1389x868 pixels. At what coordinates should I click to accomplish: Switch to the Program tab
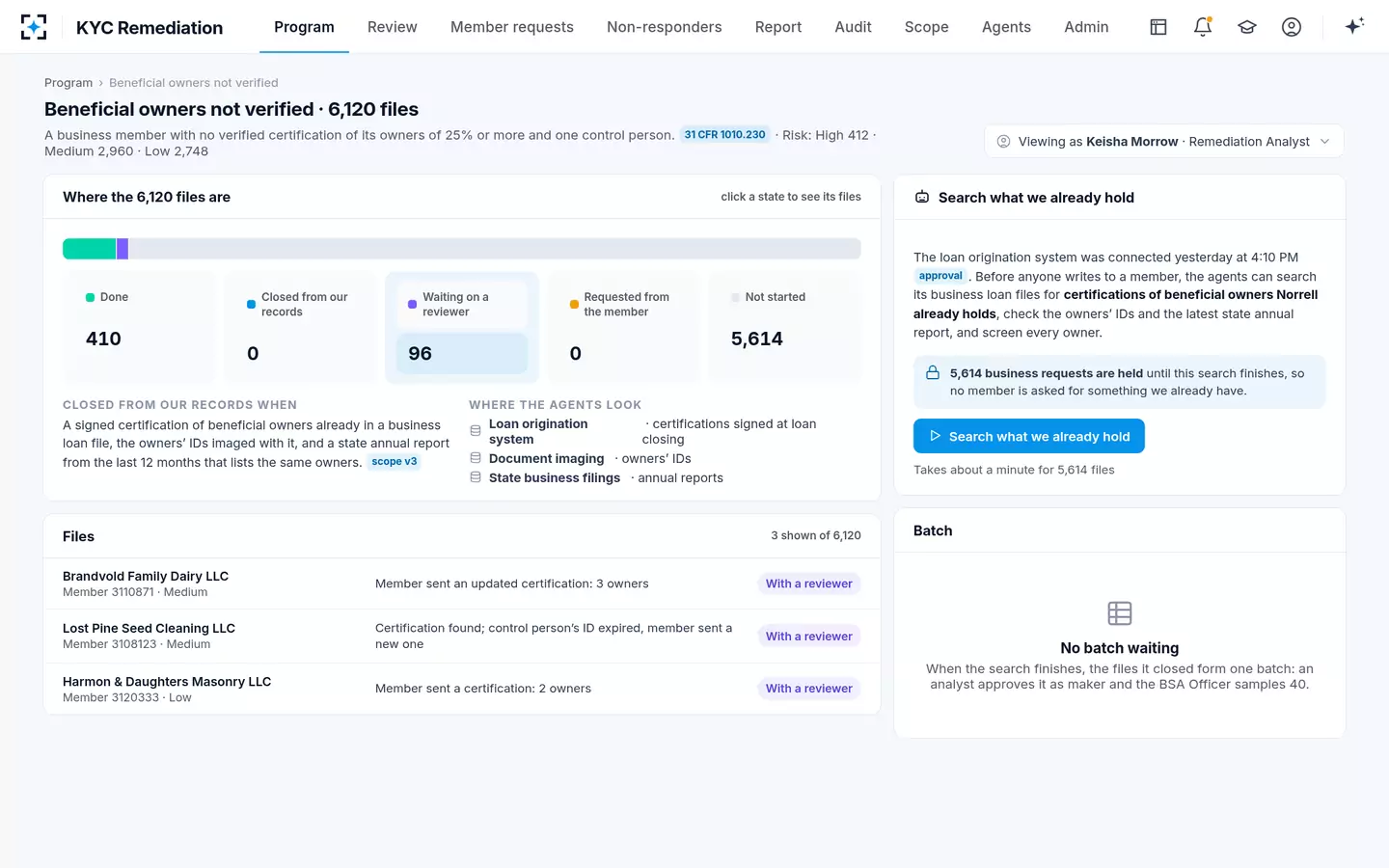(304, 27)
